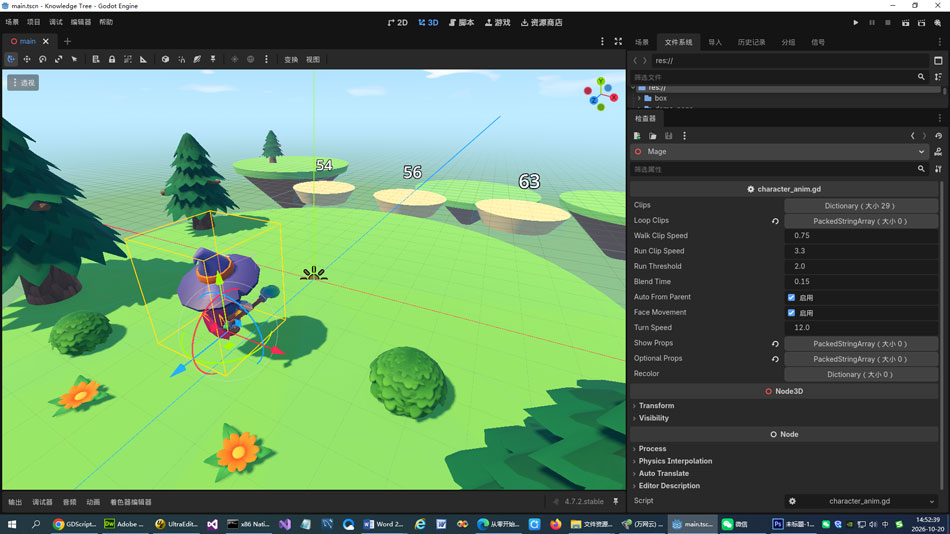Open Clips Dictionary (大小 29)

[860, 205]
